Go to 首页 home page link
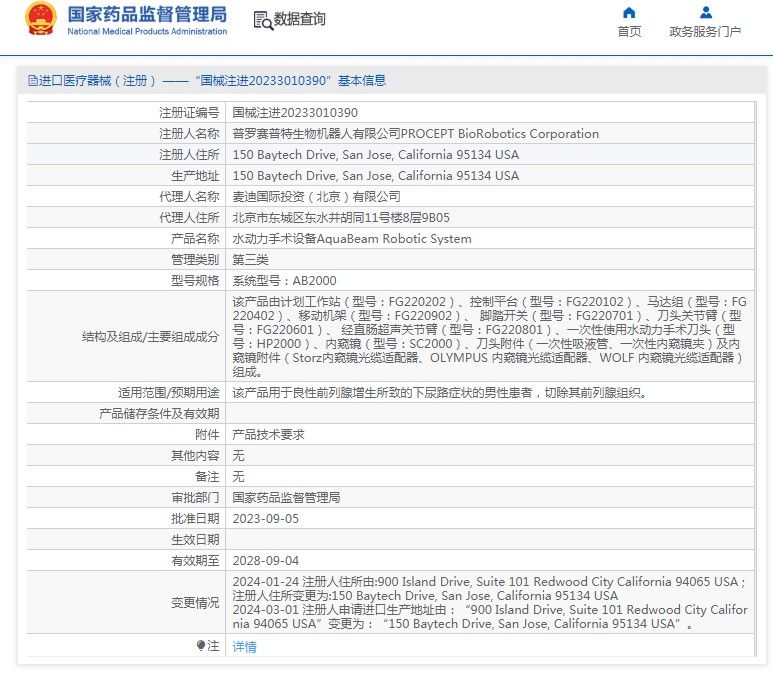Viewport: 773px width, 674px height. [x=629, y=32]
